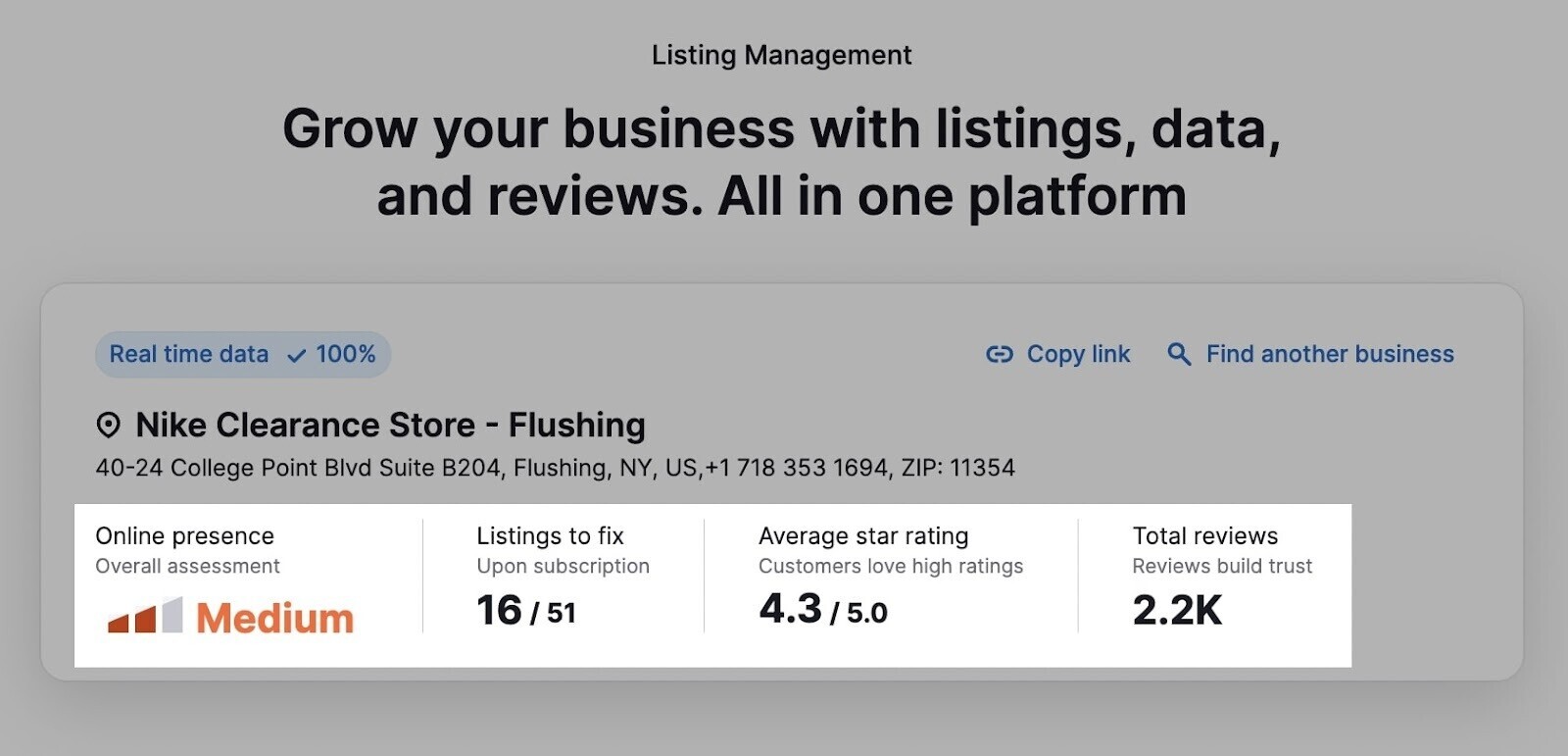Click the Real time data label
The width and height of the screenshot is (1568, 756).
tap(188, 354)
